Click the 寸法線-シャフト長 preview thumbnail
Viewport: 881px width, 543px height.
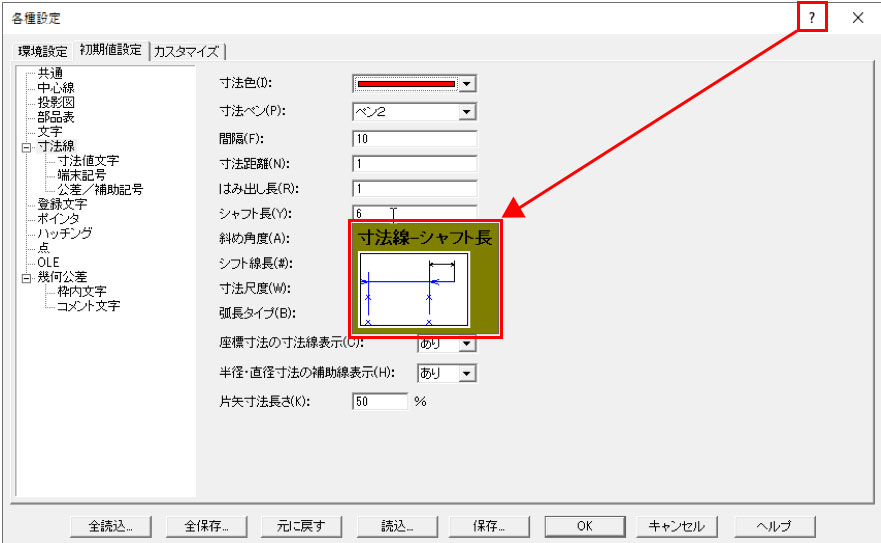tap(414, 290)
